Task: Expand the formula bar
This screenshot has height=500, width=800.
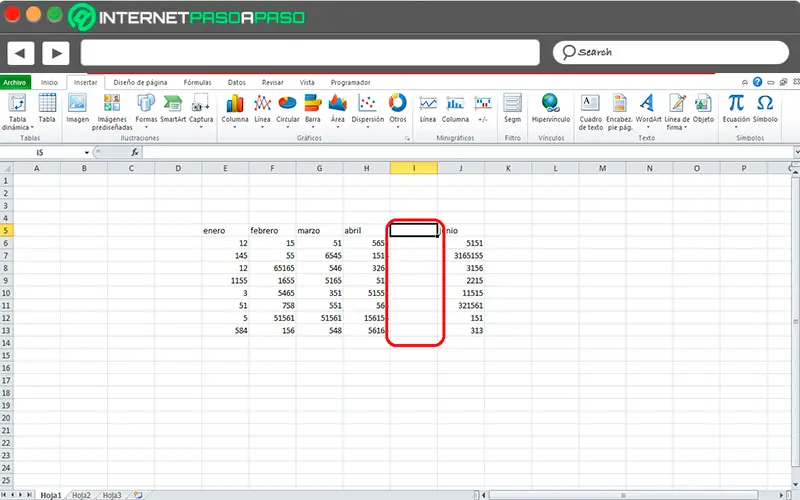Action: (796, 153)
